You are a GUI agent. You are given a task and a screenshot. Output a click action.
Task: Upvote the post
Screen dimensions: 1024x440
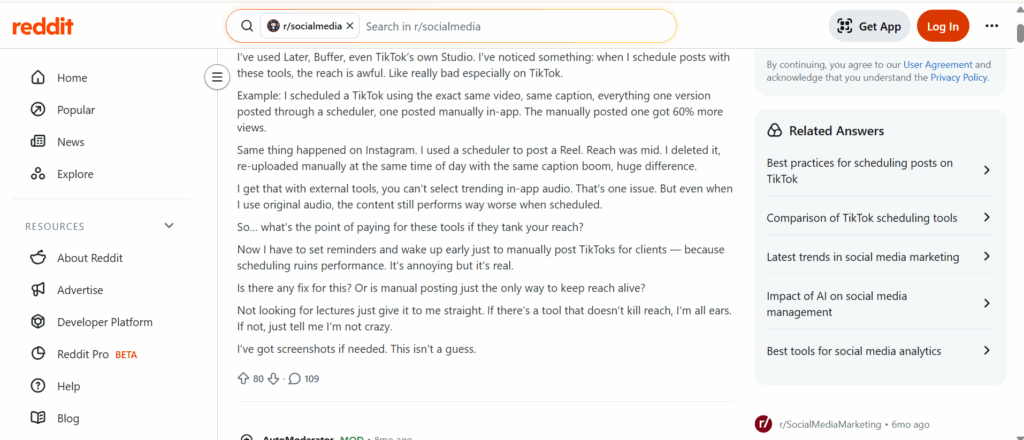click(x=243, y=379)
